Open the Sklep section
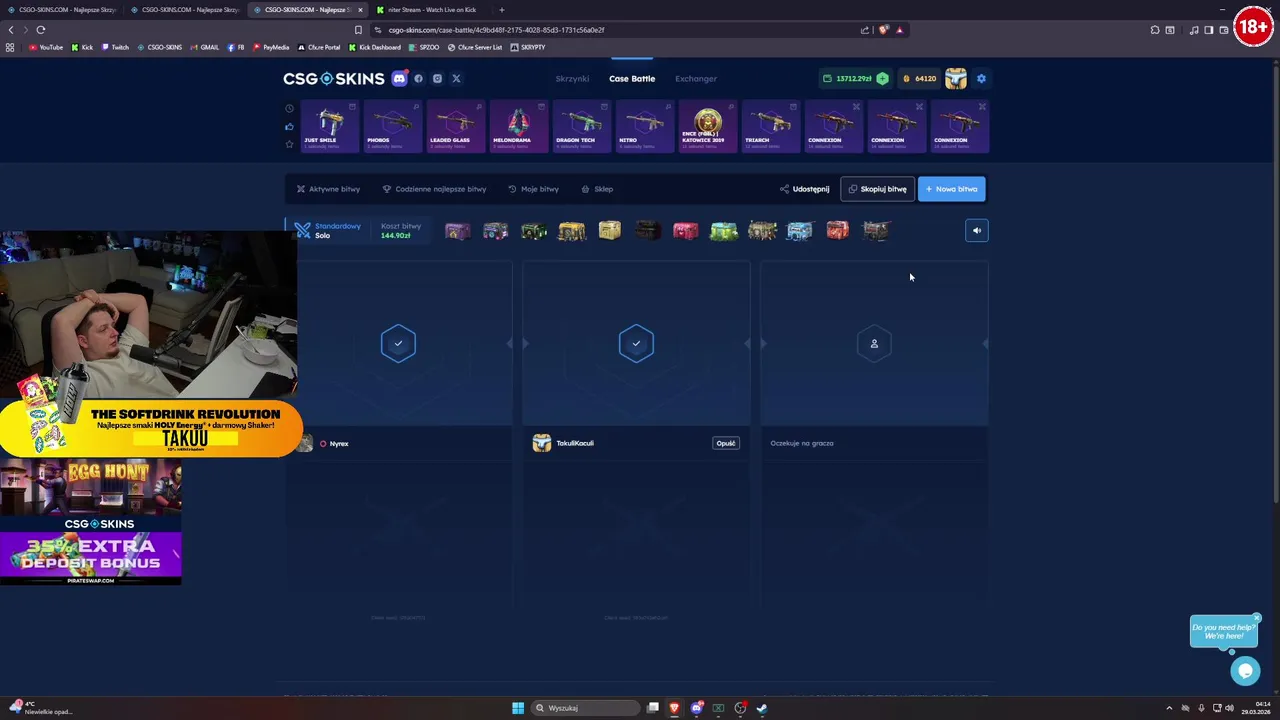The image size is (1280, 720). pyautogui.click(x=597, y=189)
